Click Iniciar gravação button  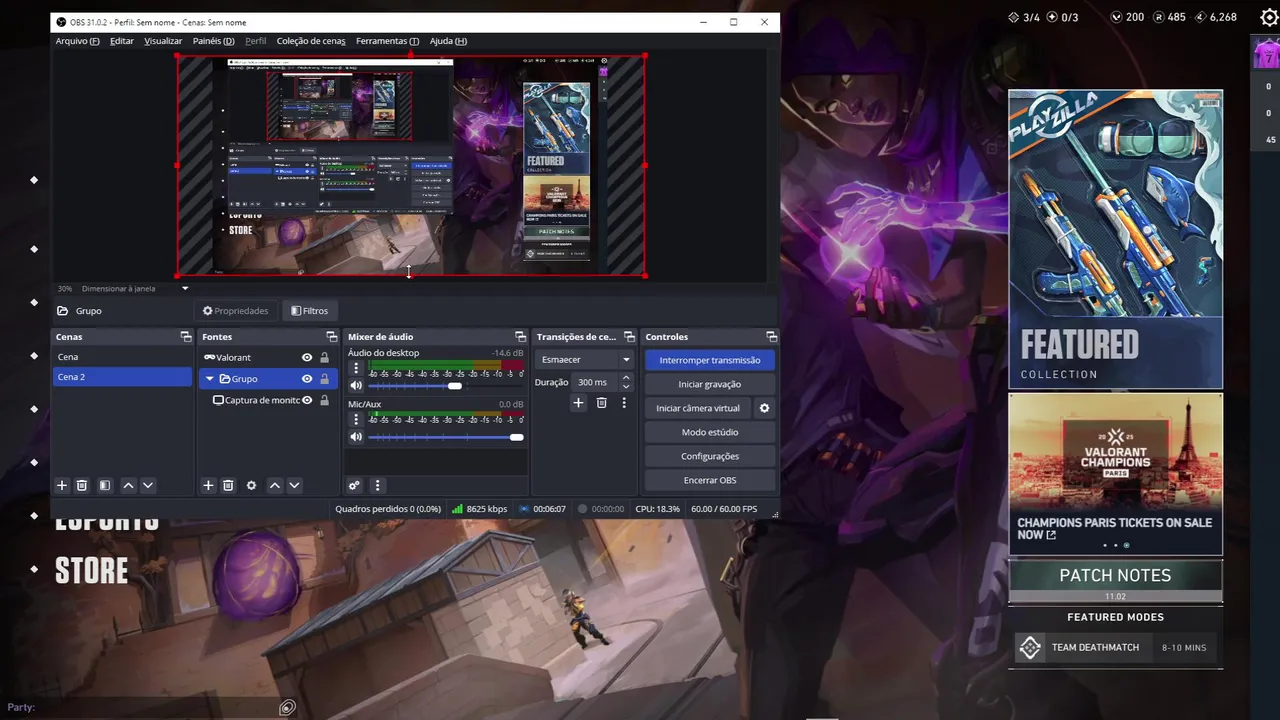pyautogui.click(x=710, y=384)
